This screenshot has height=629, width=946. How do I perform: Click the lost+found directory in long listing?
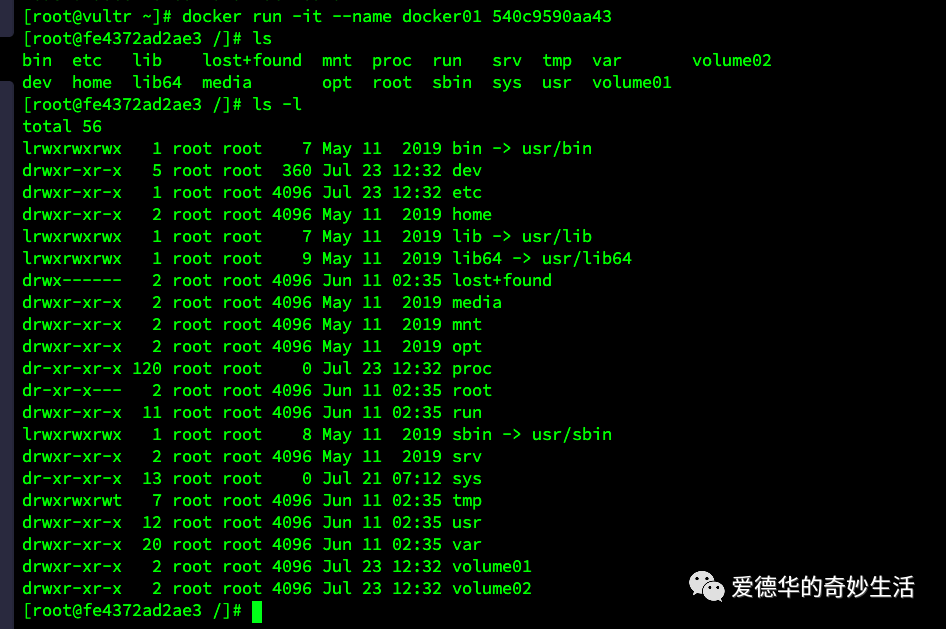tap(502, 280)
